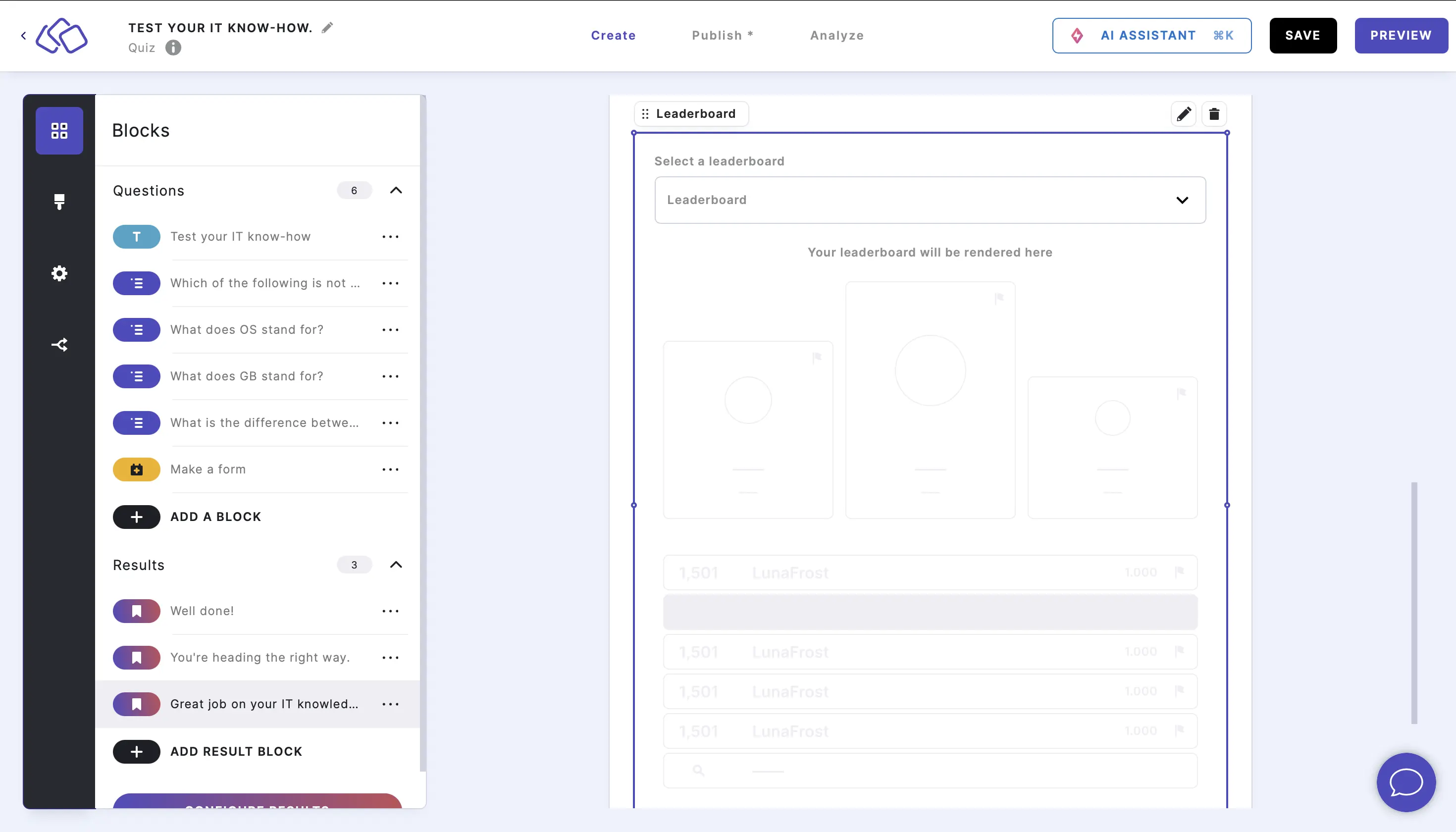Viewport: 1456px width, 832px height.
Task: Click the pencil edit icon on Leaderboard
Action: pyautogui.click(x=1184, y=113)
